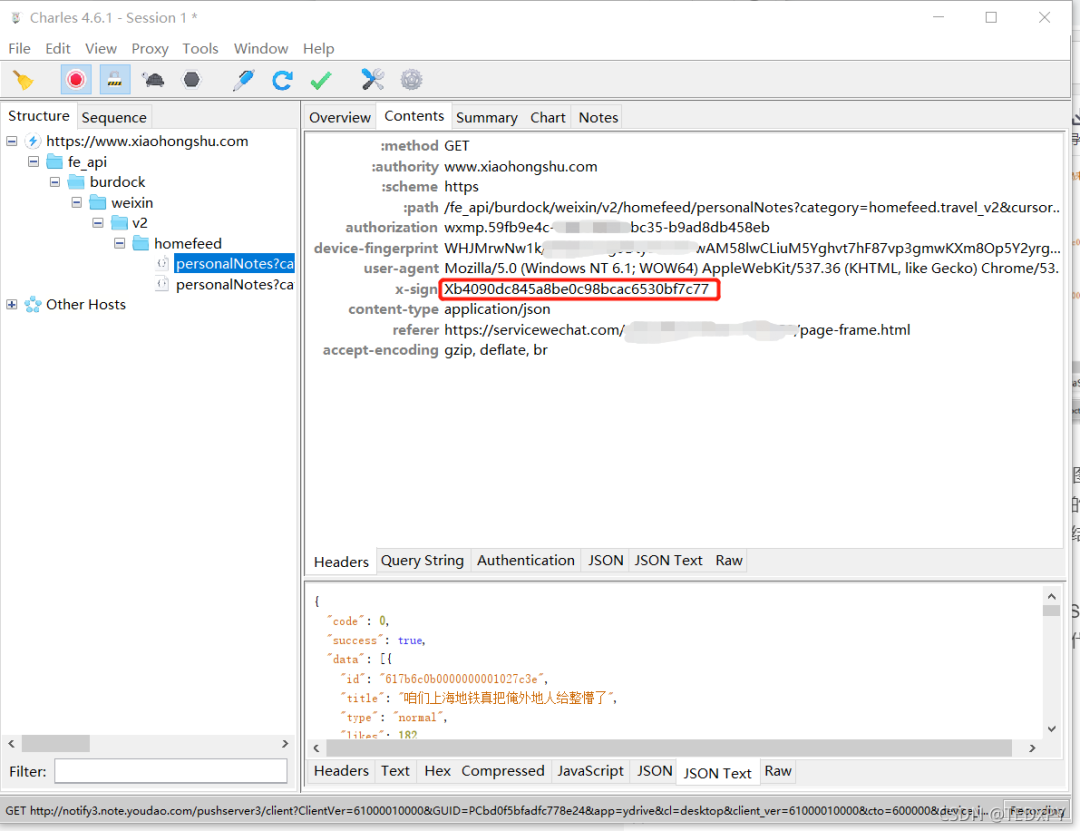Clear session with the broom icon
1080x831 pixels.
click(x=23, y=80)
